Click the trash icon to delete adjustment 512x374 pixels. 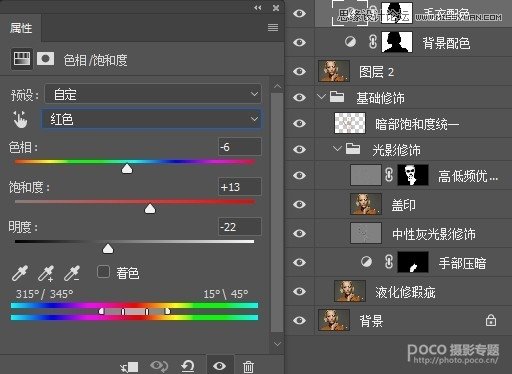(x=248, y=366)
